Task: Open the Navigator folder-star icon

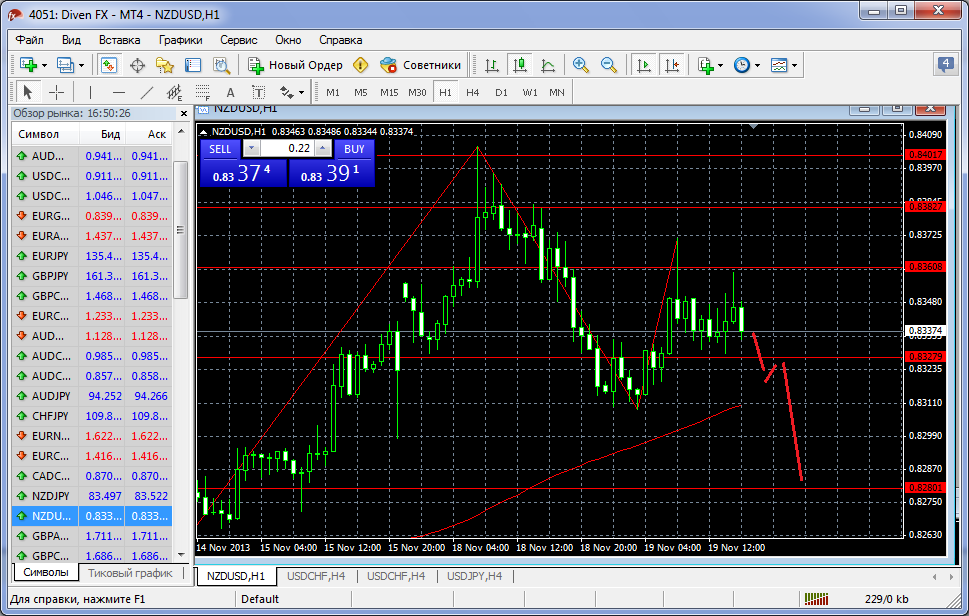Action: point(165,65)
